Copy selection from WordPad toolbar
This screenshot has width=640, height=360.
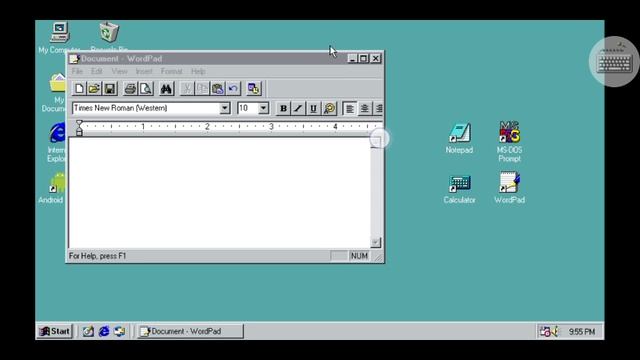click(202, 89)
